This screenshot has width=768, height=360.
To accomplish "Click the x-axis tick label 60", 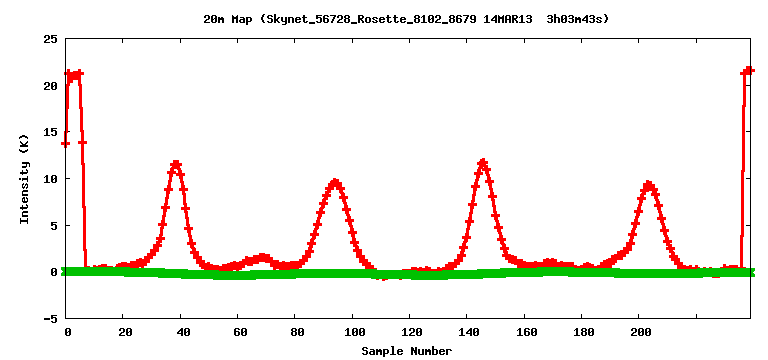I will (240, 333).
